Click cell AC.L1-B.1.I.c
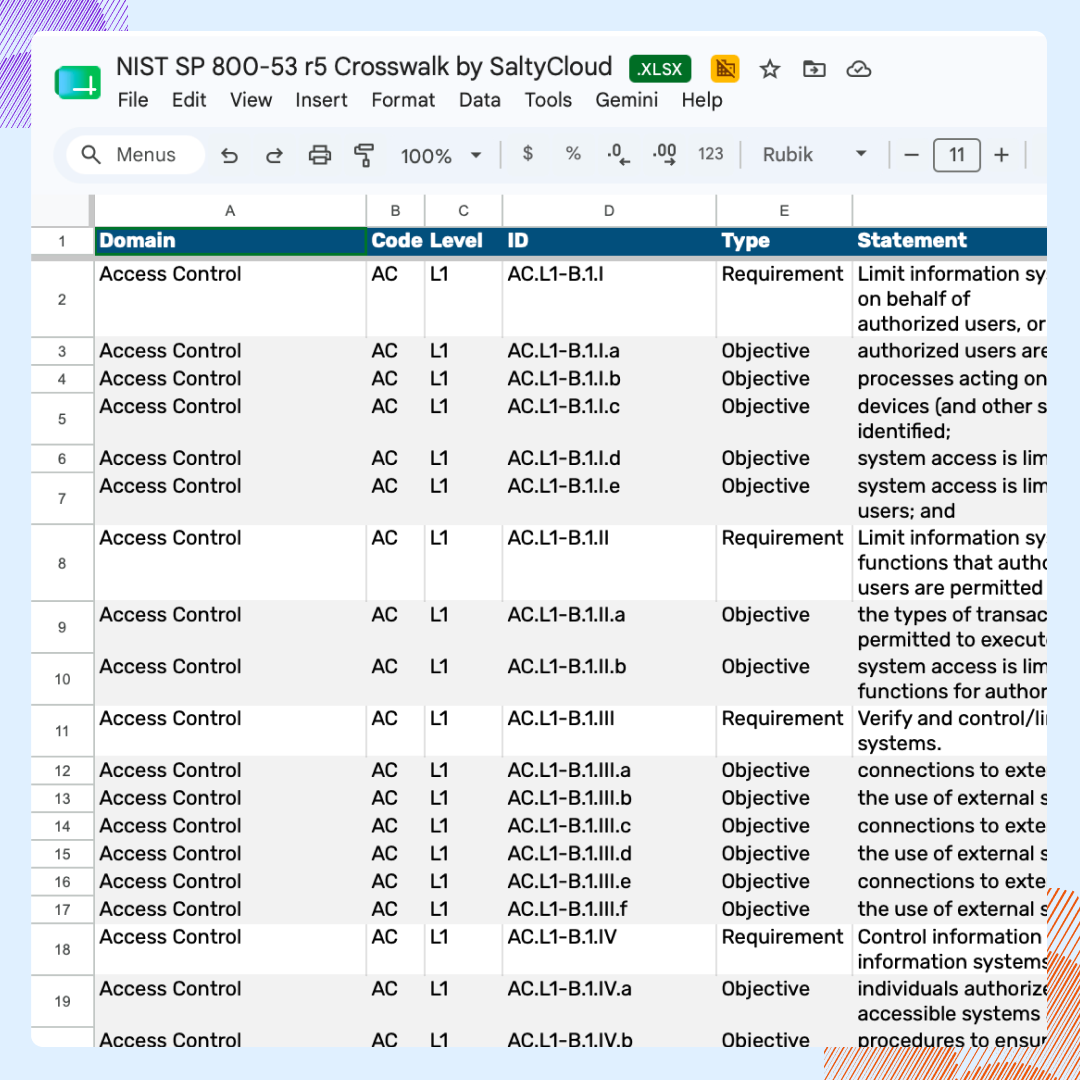This screenshot has width=1080, height=1080. pyautogui.click(x=610, y=419)
